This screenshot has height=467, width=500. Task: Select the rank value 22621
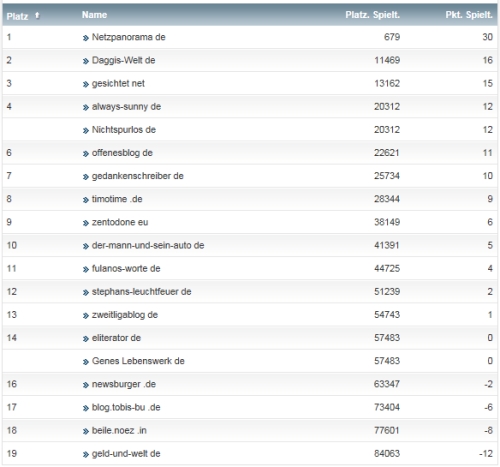tap(387, 153)
